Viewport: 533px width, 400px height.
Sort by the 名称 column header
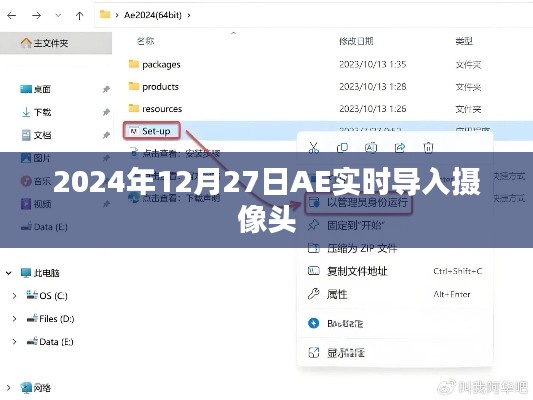145,41
